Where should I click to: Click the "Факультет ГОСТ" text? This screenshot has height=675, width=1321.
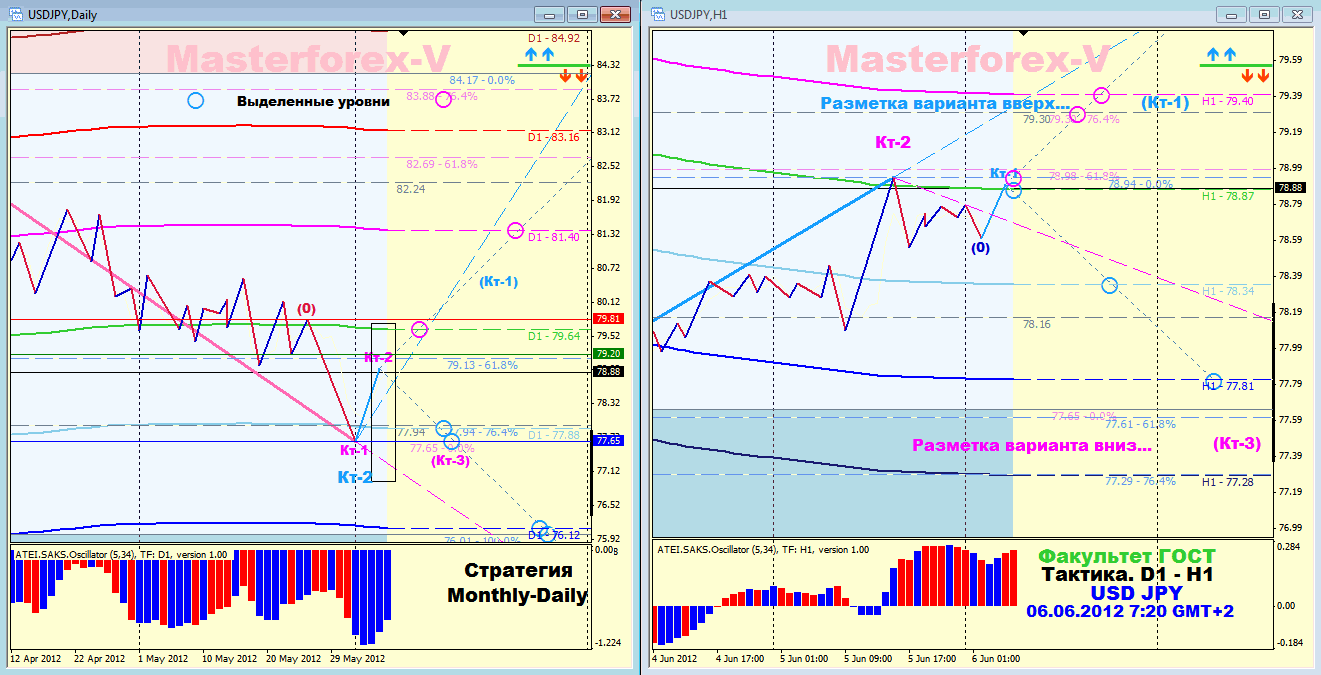pyautogui.click(x=1127, y=556)
